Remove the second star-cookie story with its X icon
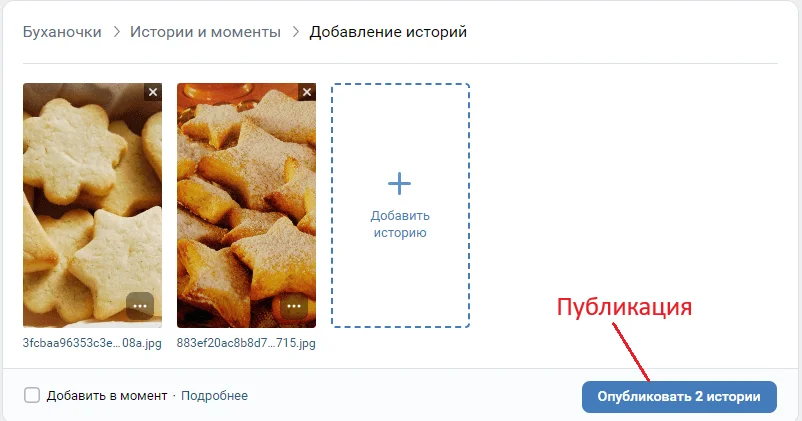 click(307, 92)
